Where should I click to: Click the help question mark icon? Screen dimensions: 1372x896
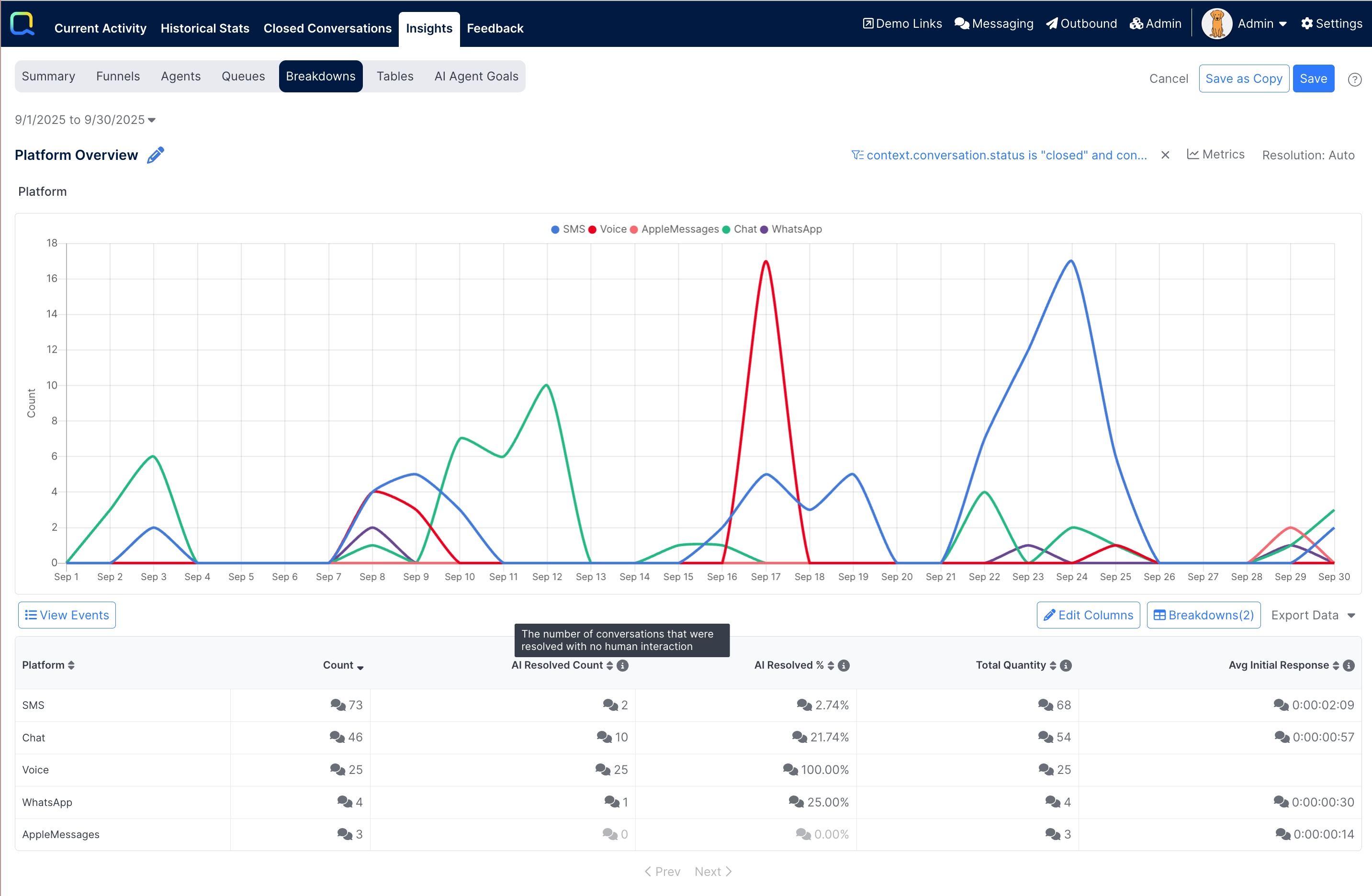pos(1355,79)
